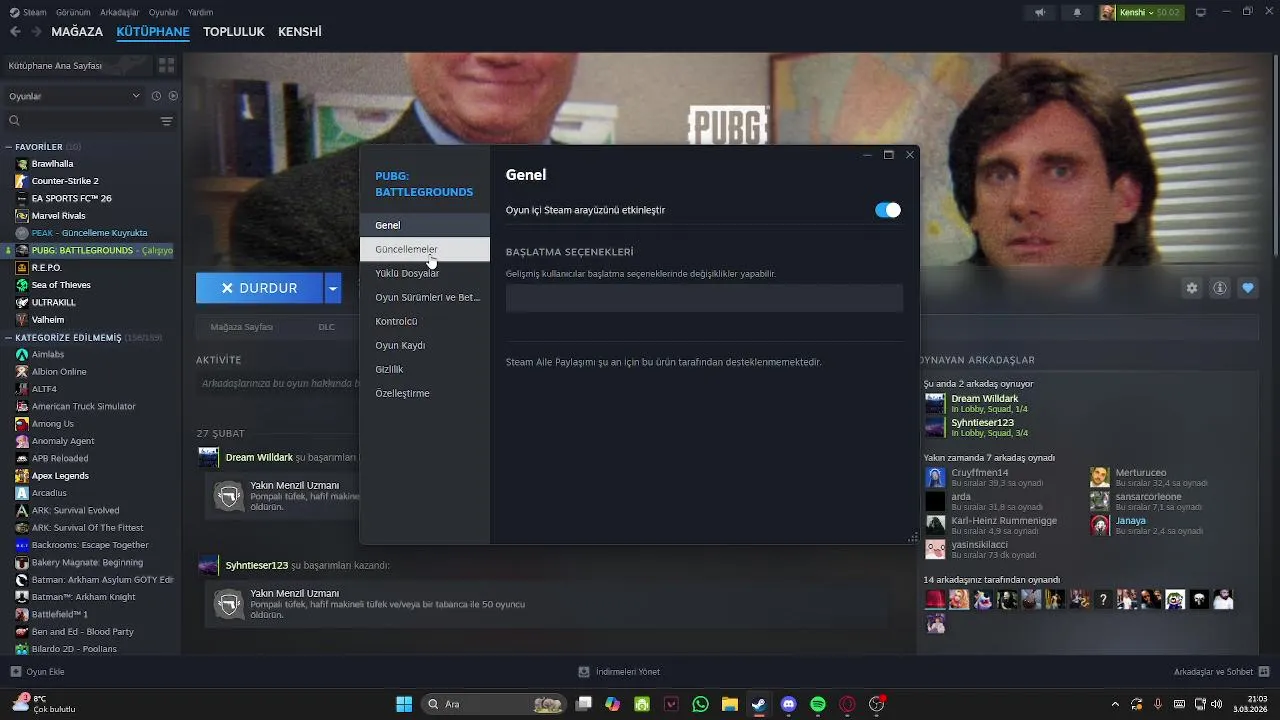Select Counter-Strike 2 in library
Screen dimensions: 1280x720
tap(65, 181)
